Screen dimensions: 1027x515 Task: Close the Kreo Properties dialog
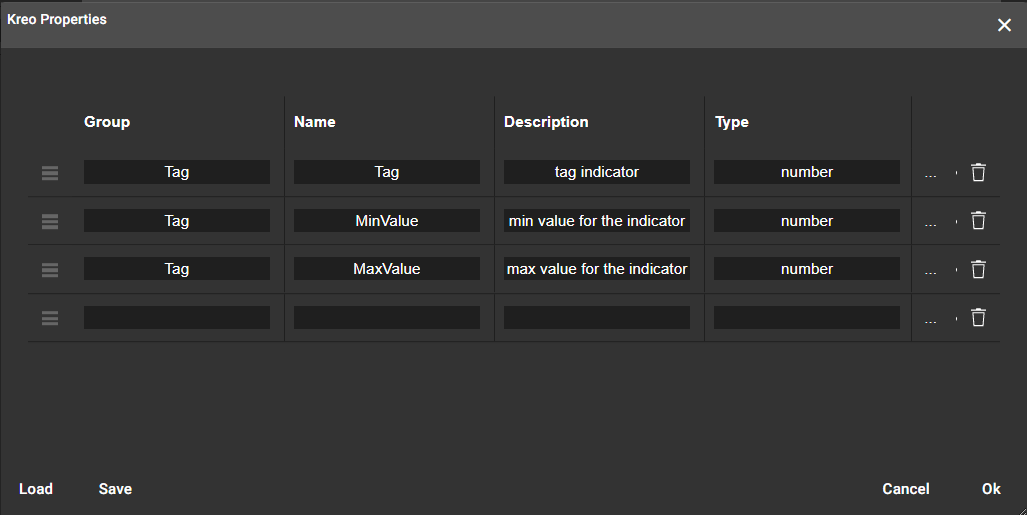(x=1004, y=25)
